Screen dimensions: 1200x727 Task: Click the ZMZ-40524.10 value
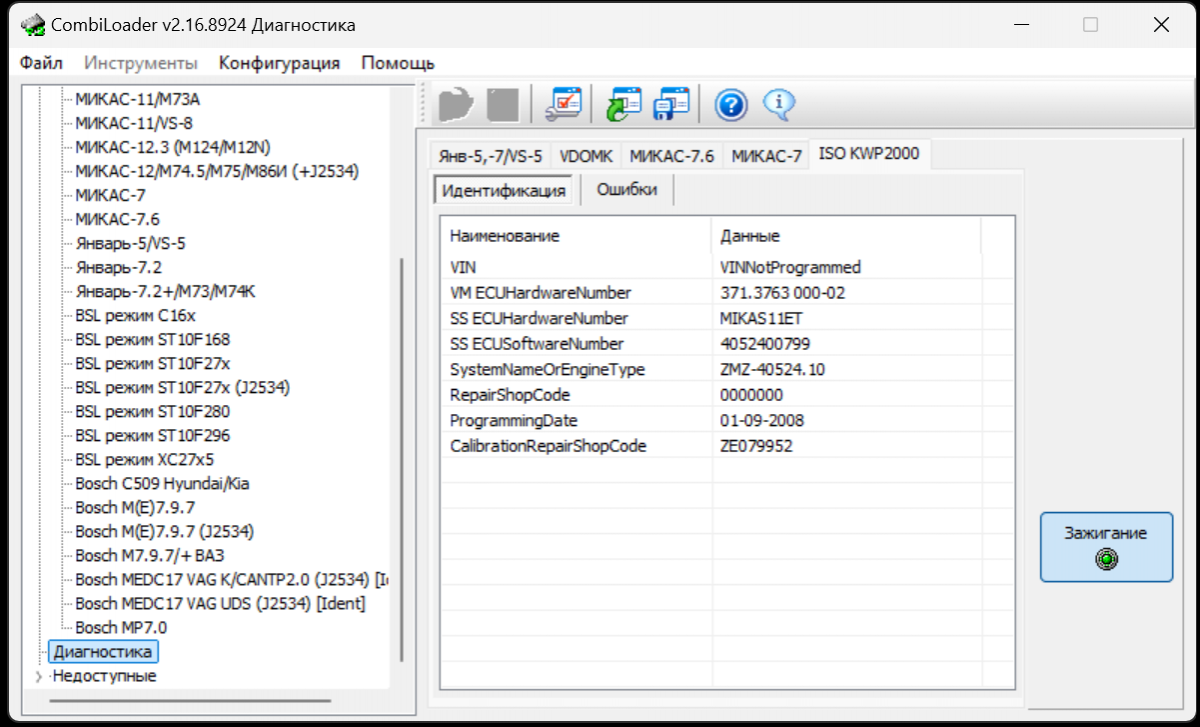coord(772,369)
